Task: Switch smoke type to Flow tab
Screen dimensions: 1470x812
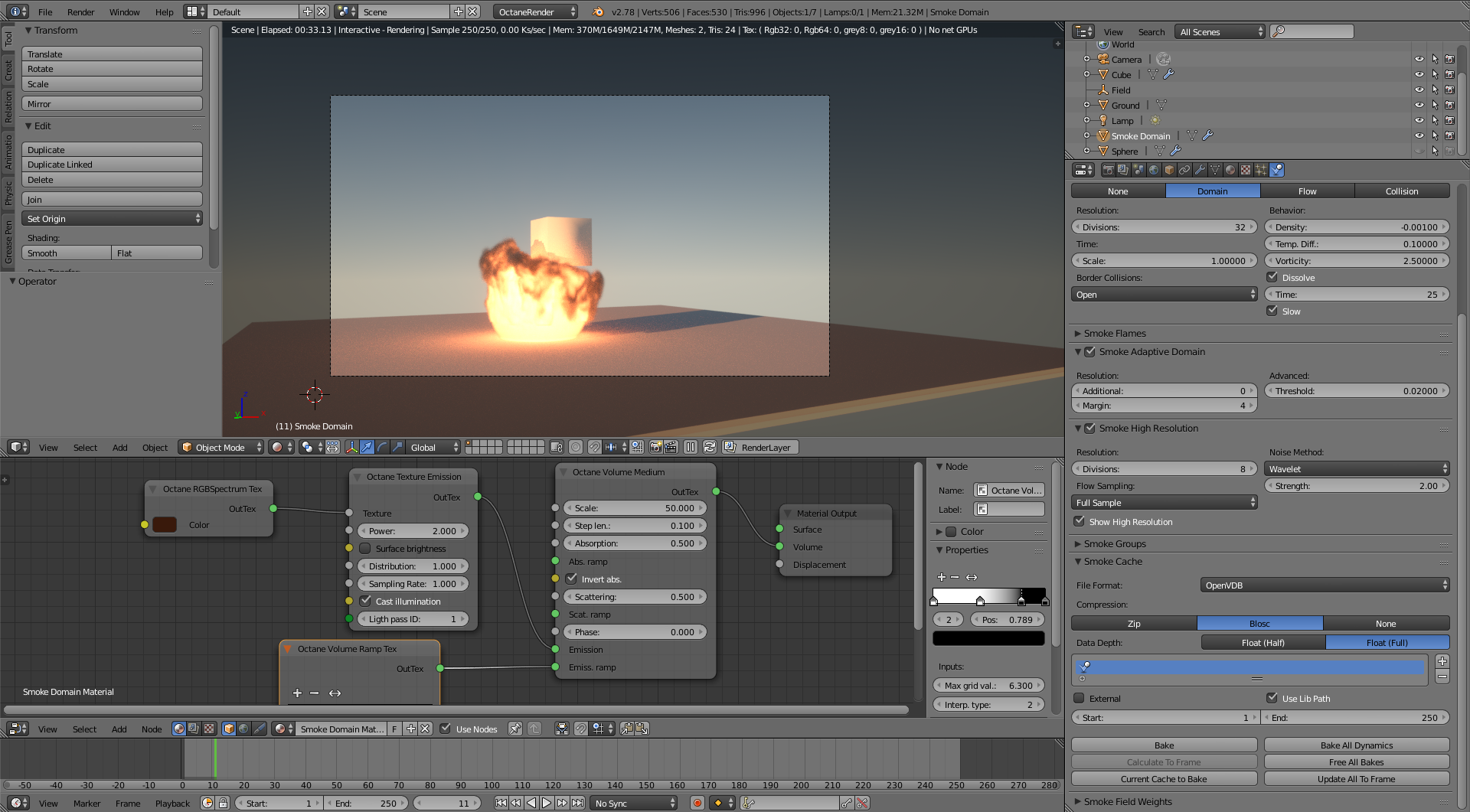Action: point(1307,191)
